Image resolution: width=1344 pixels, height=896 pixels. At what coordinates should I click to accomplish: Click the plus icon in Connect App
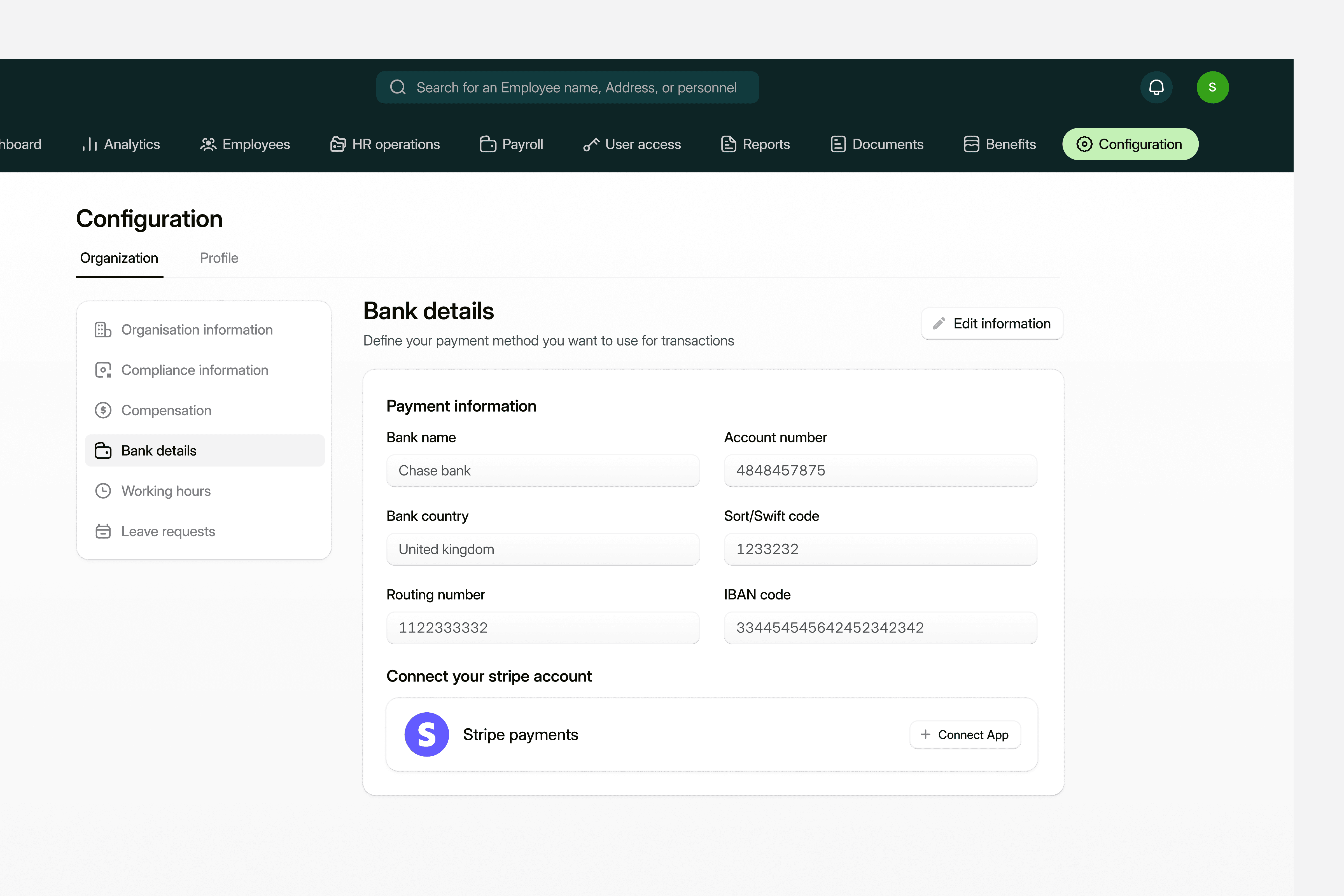point(925,734)
